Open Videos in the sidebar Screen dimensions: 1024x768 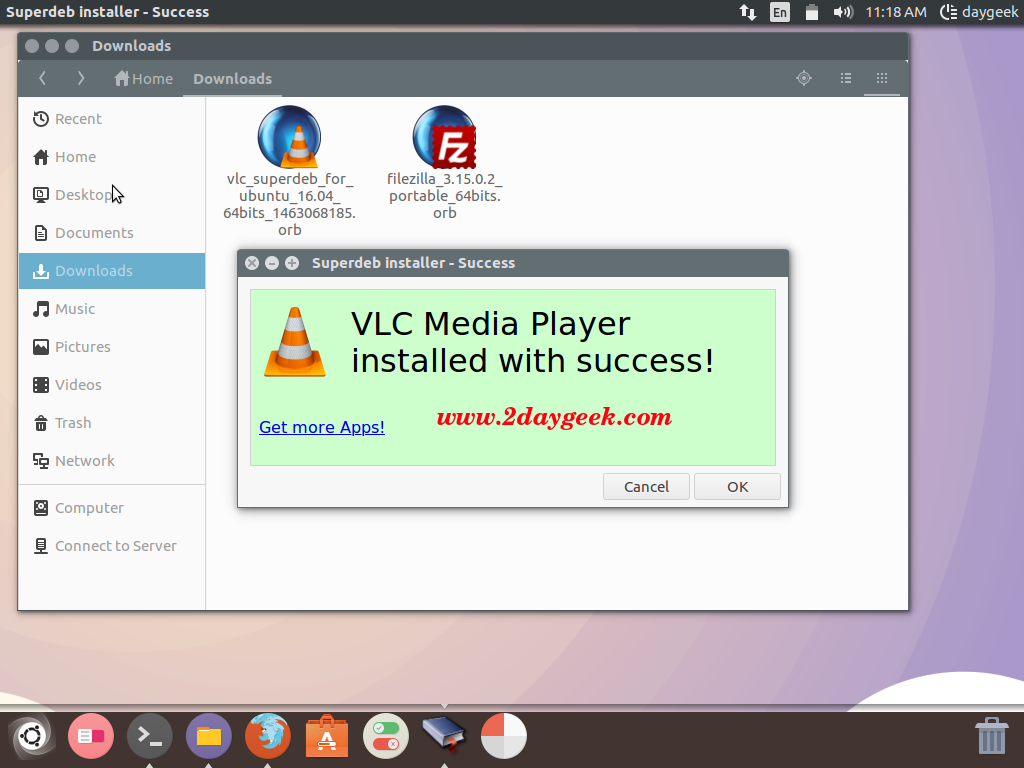(112, 385)
